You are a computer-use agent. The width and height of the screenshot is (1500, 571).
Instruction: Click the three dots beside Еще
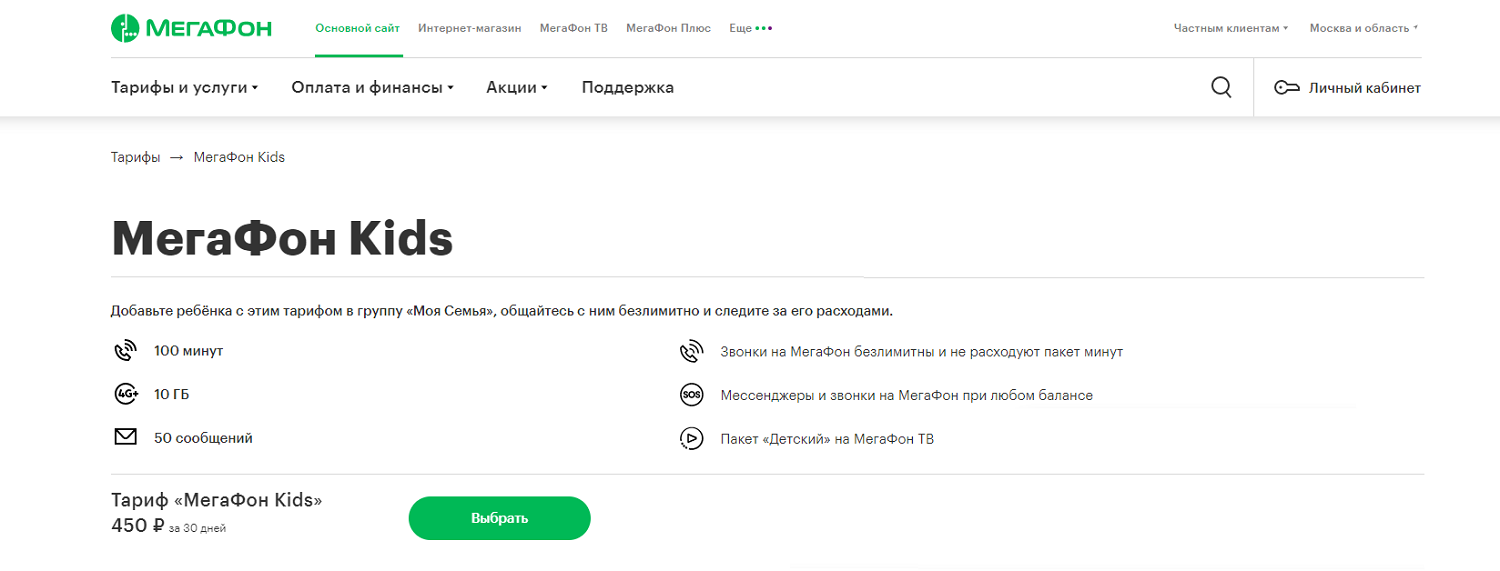[764, 28]
